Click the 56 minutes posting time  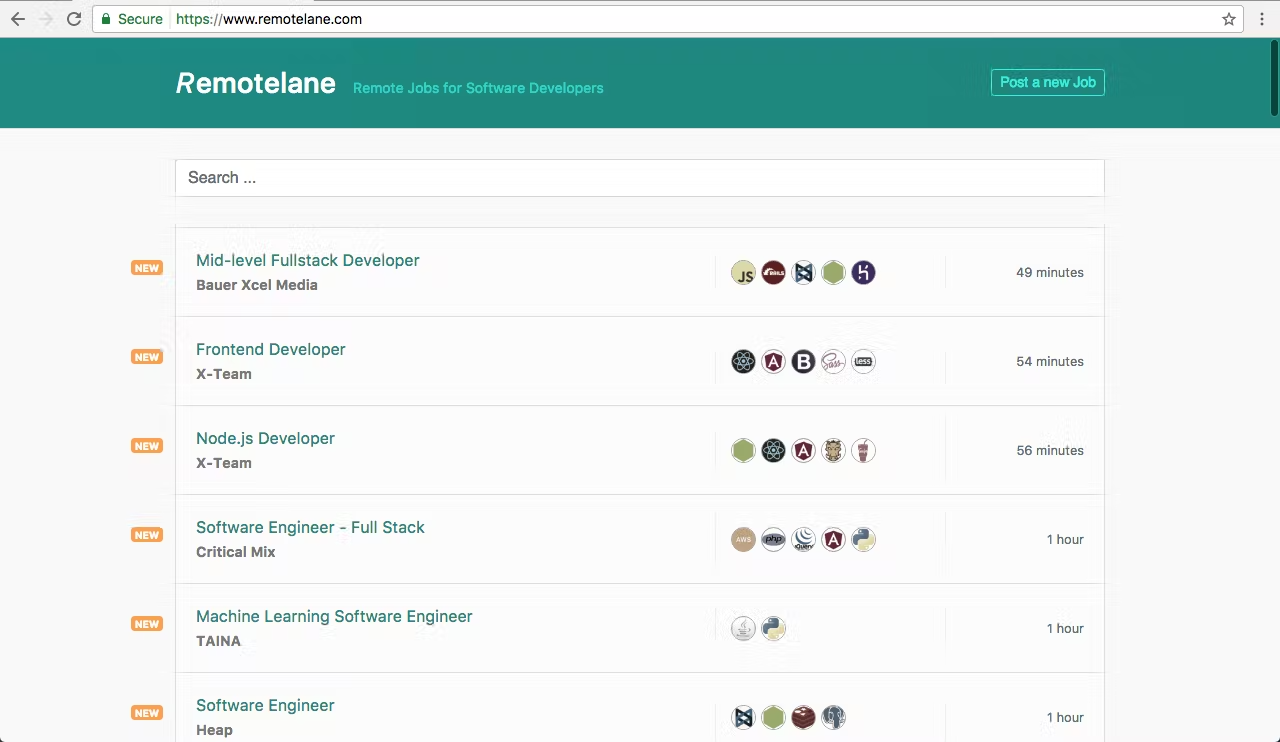[x=1050, y=450]
